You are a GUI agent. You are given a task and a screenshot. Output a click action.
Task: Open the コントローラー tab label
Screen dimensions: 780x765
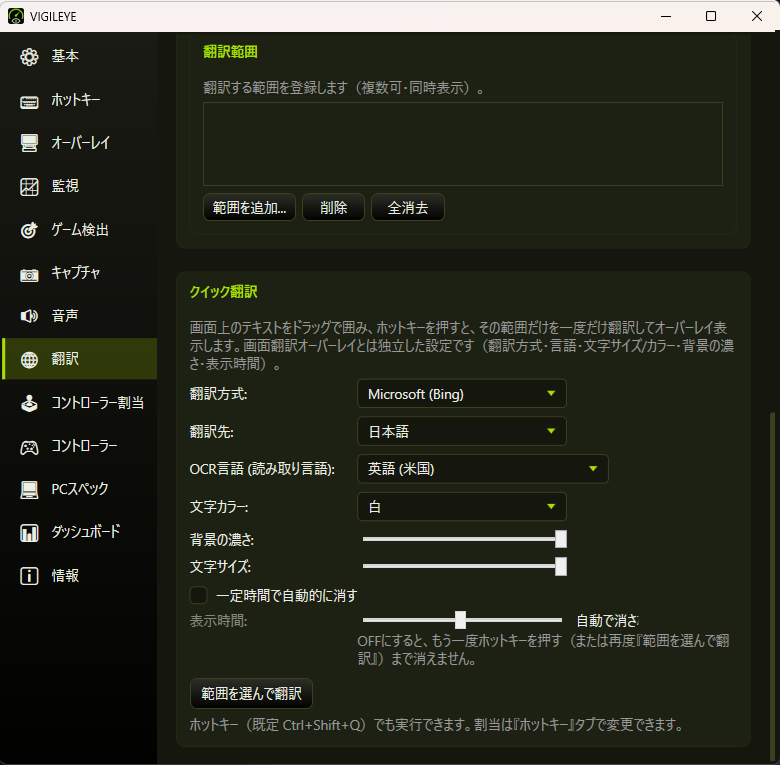pyautogui.click(x=85, y=446)
